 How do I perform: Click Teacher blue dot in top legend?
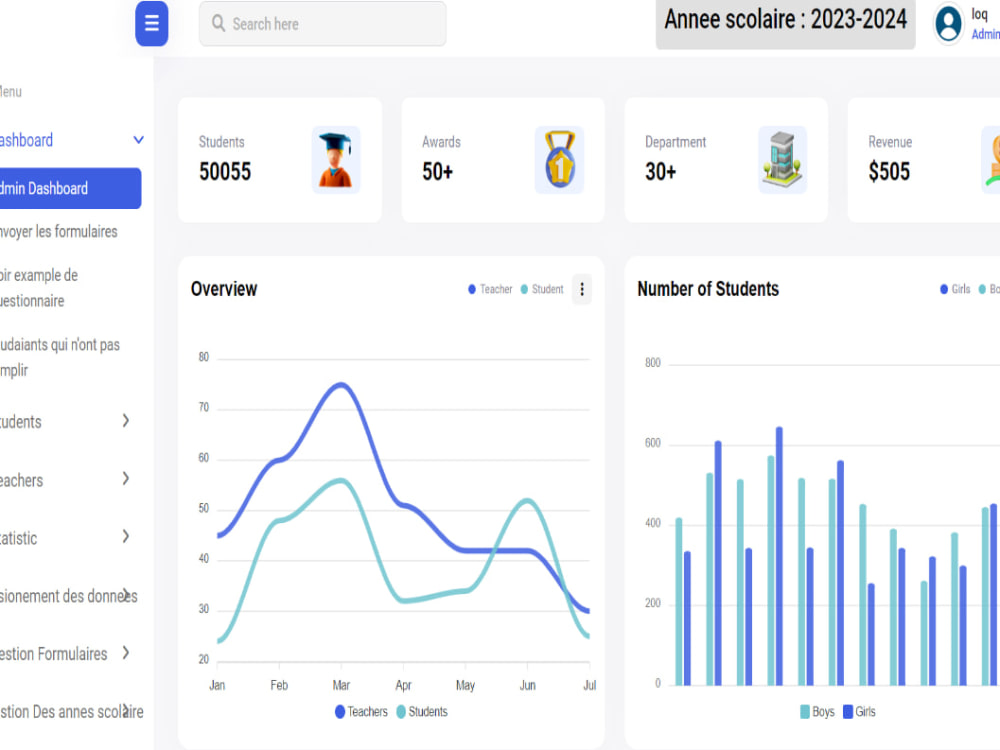coord(472,290)
